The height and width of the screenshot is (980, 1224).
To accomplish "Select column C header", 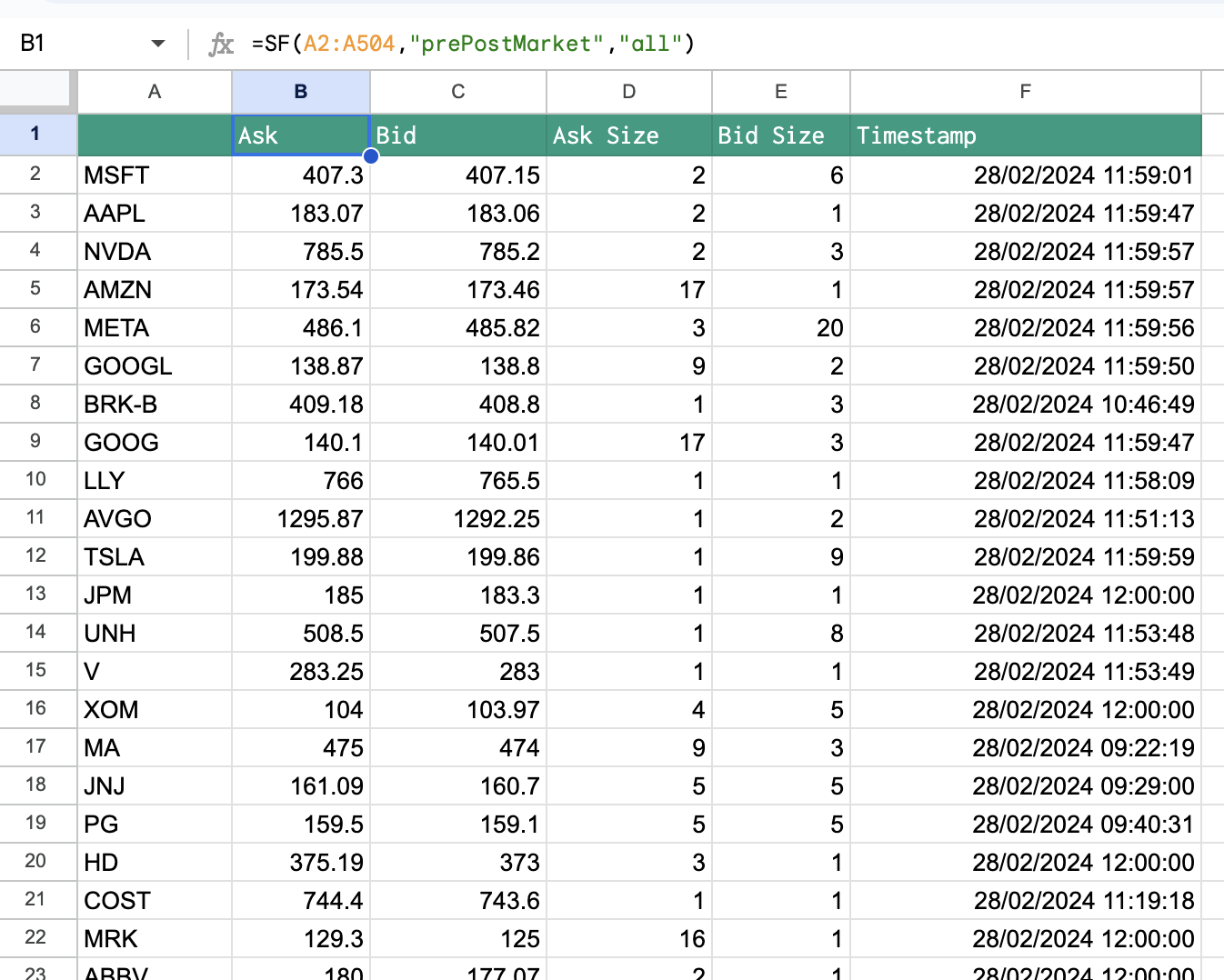I will pyautogui.click(x=458, y=92).
